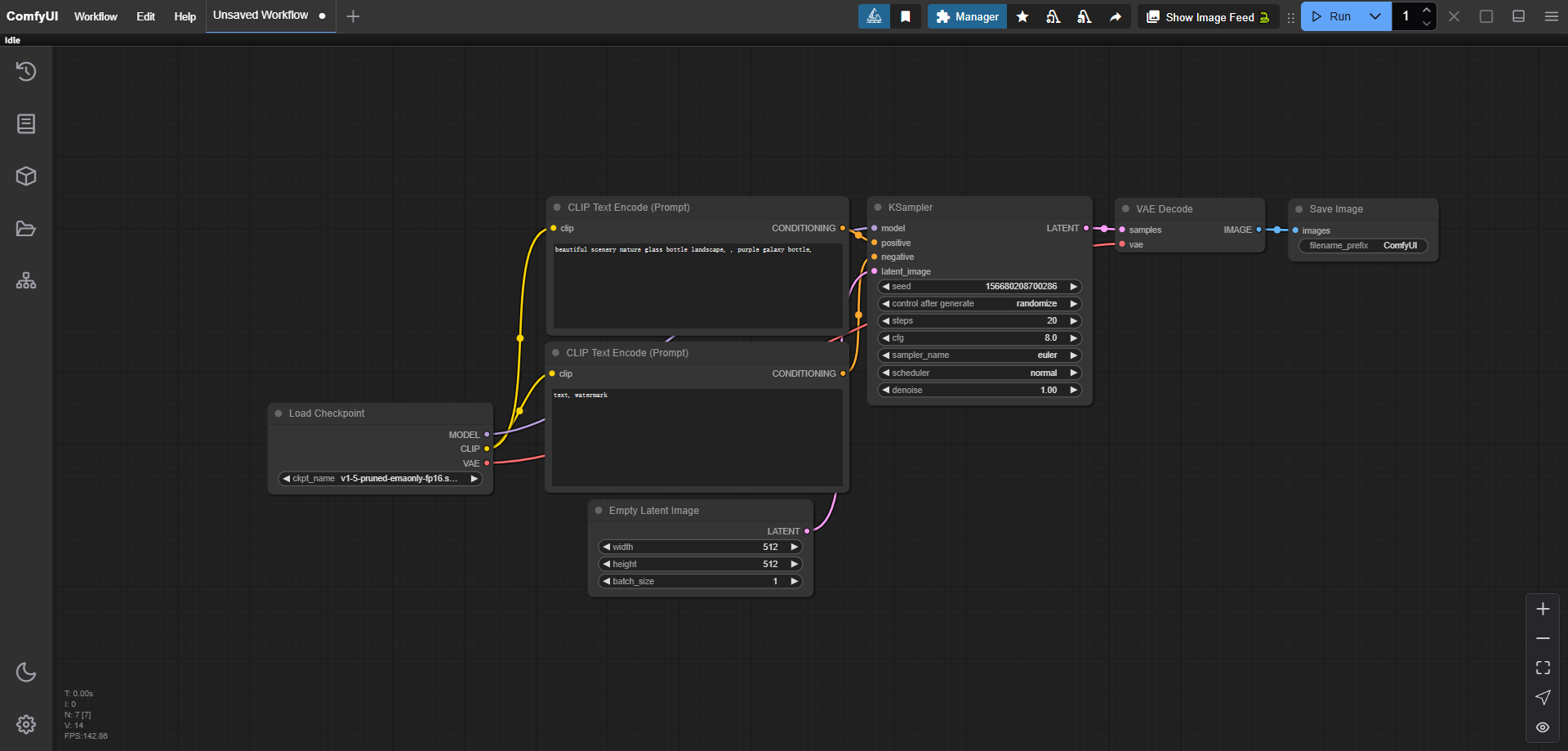This screenshot has height=751, width=1568.
Task: Open the model library cube icon
Action: pyautogui.click(x=26, y=177)
